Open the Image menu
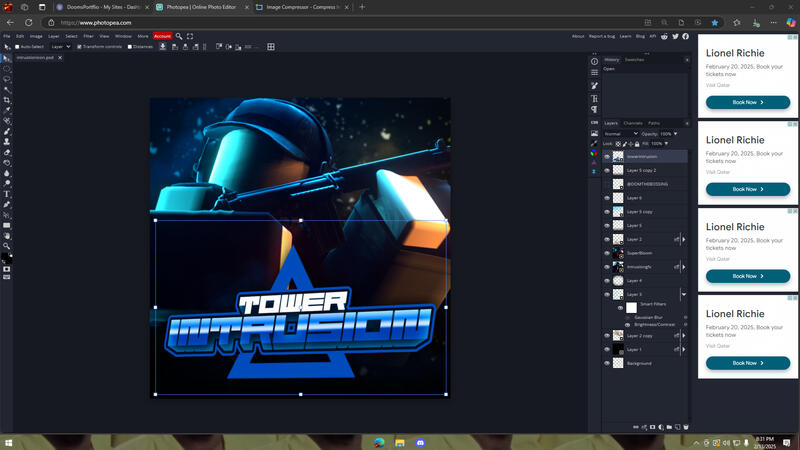Image resolution: width=800 pixels, height=450 pixels. point(36,36)
